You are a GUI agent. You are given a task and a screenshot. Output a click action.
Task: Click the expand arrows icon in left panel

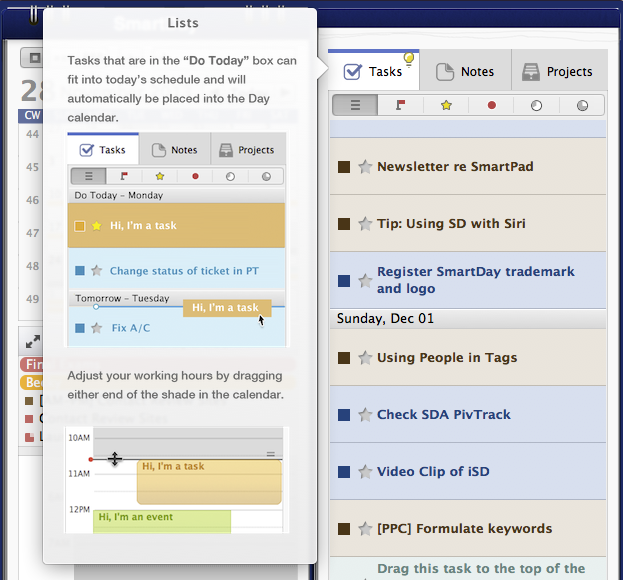click(33, 341)
